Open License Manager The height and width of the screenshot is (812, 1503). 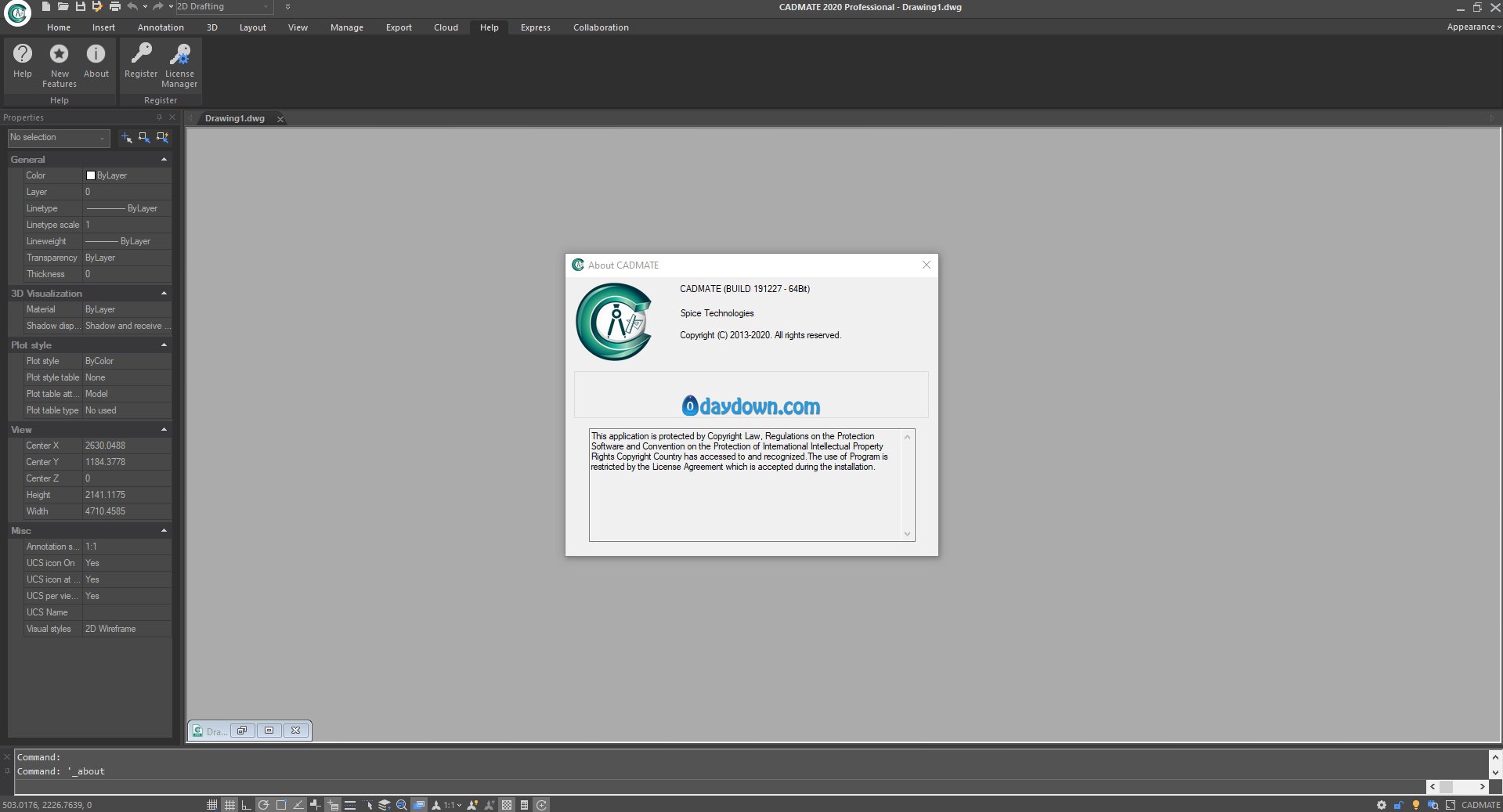tap(179, 66)
